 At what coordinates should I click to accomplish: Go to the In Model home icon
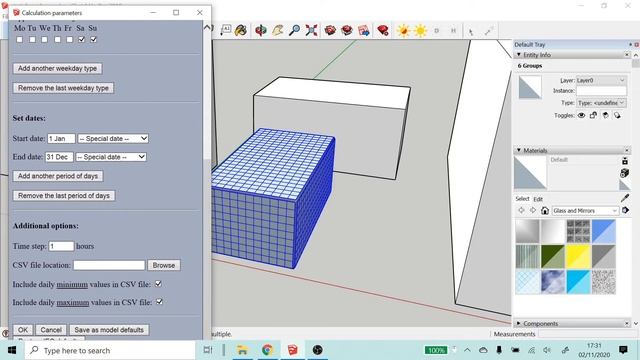[544, 210]
